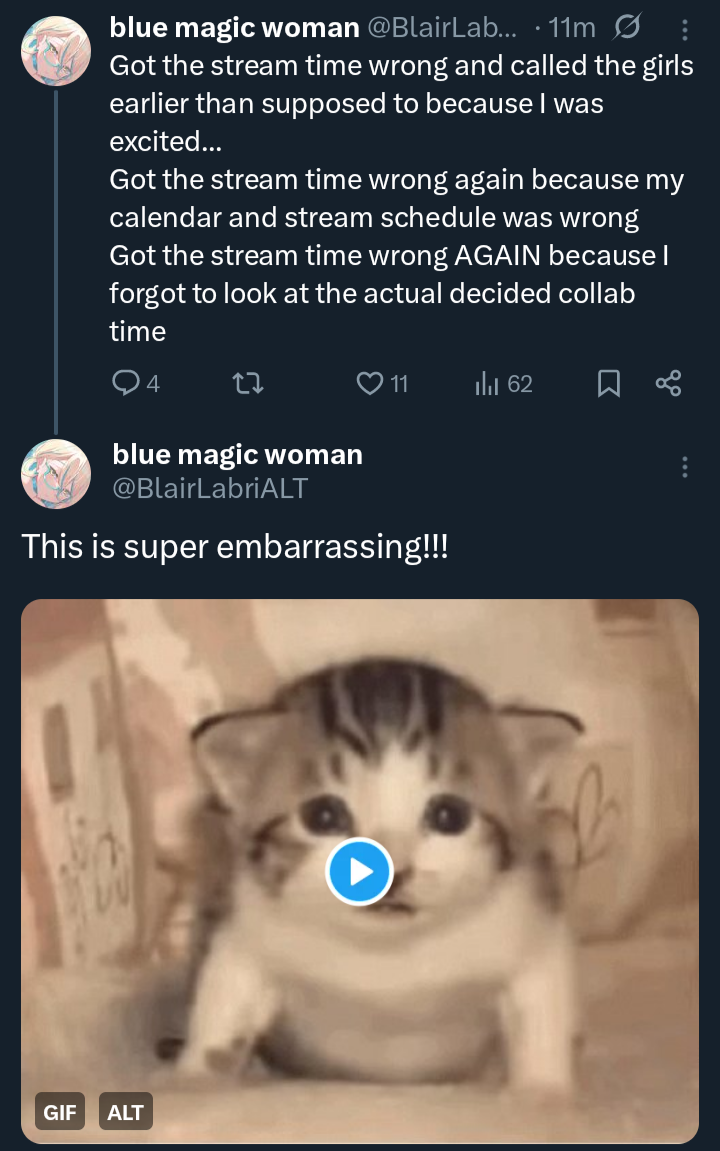
Task: Tap blue magic woman name in second tweet
Action: [x=237, y=455]
